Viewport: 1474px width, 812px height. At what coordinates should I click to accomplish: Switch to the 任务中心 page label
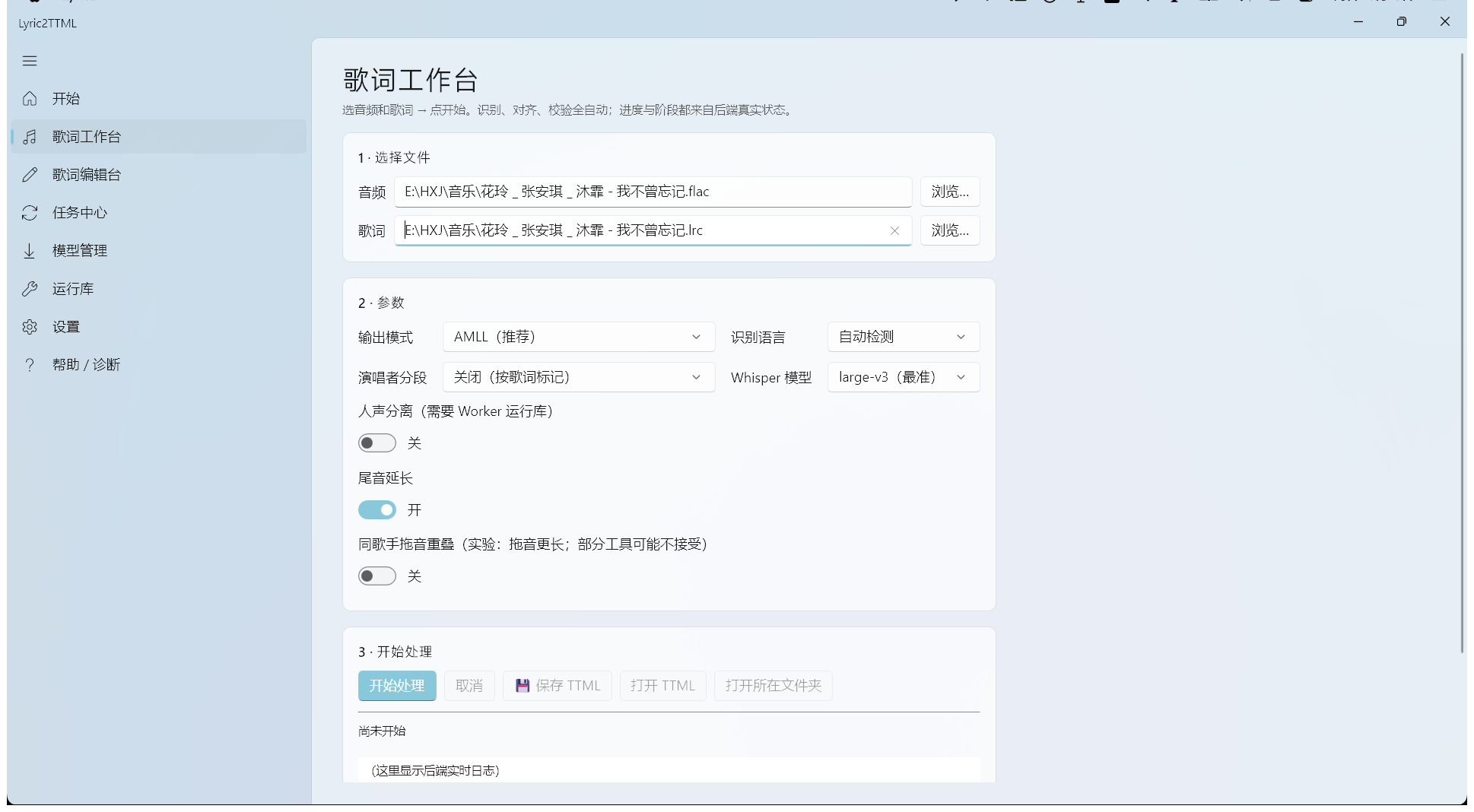tap(80, 213)
